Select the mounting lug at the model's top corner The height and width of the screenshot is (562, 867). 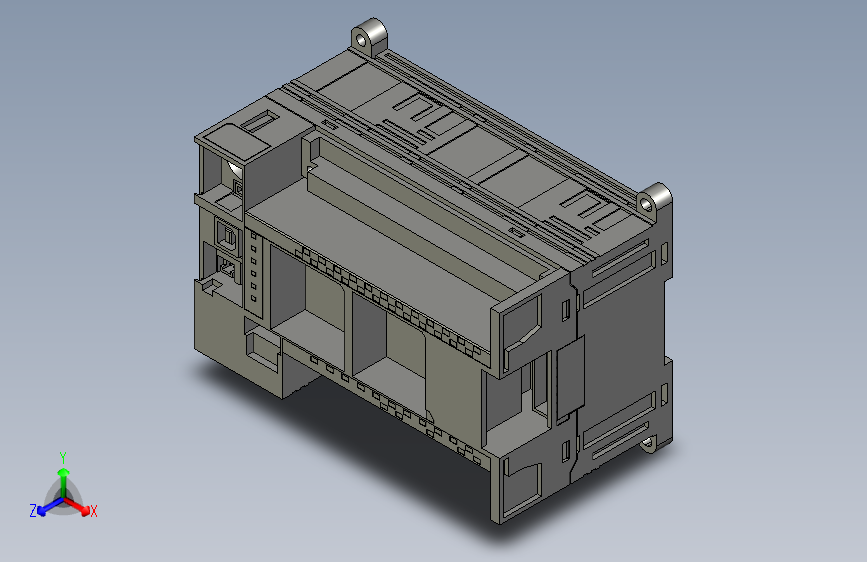click(x=369, y=36)
